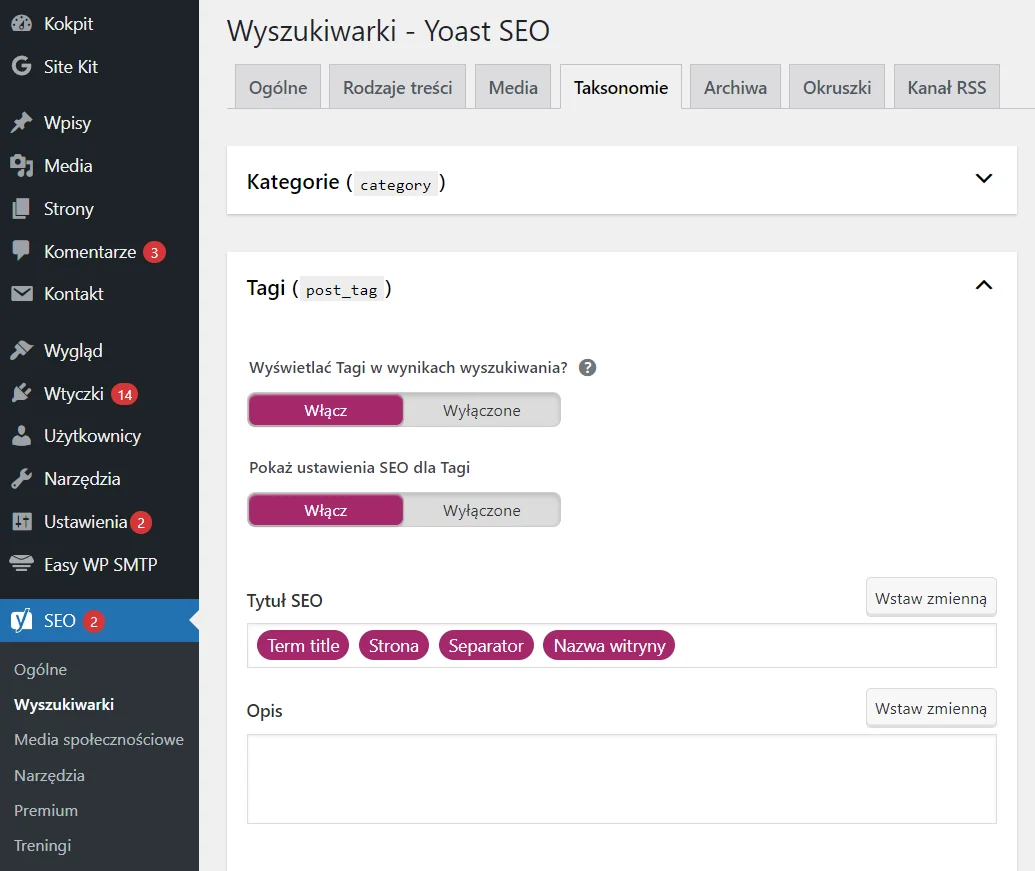Open Media via its sidebar icon
Image resolution: width=1035 pixels, height=871 pixels.
(24, 165)
